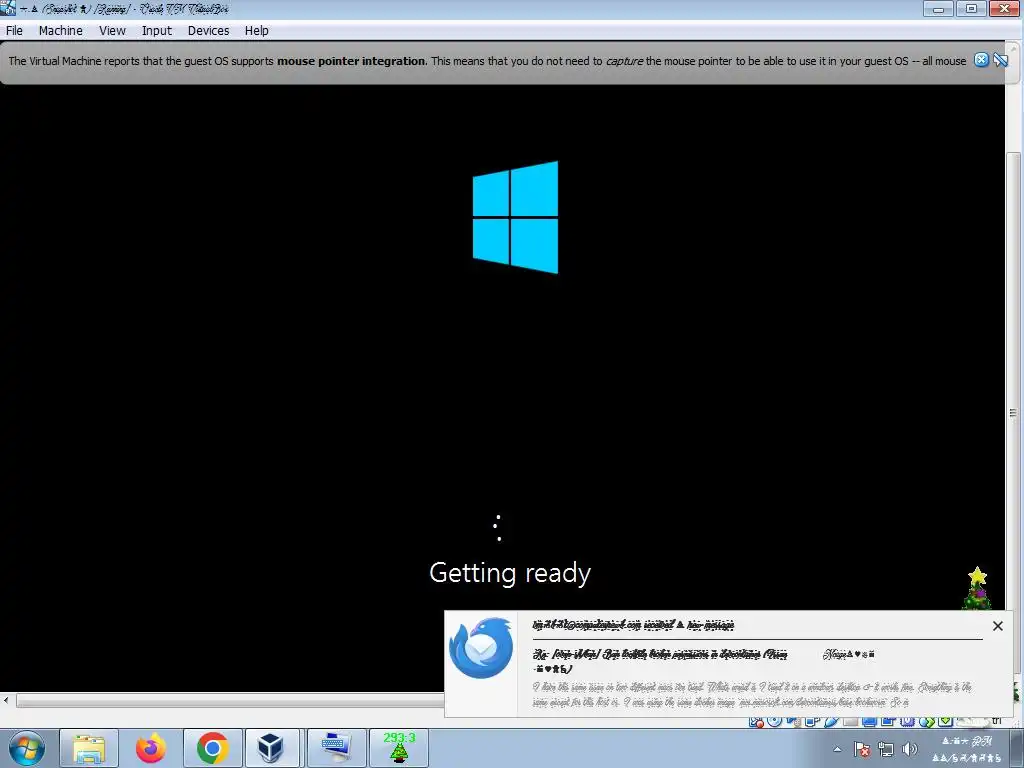Click the CPU chip status bar indicator
The width and height of the screenshot is (1024, 768).
click(907, 720)
